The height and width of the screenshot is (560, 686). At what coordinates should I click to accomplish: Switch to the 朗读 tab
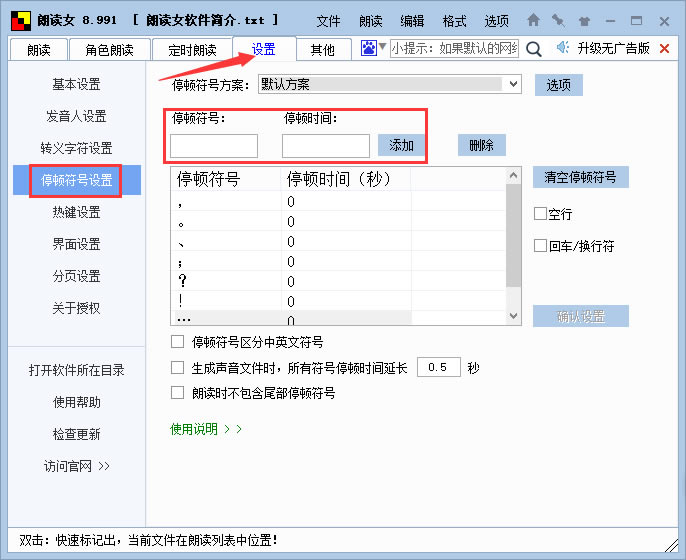[38, 50]
